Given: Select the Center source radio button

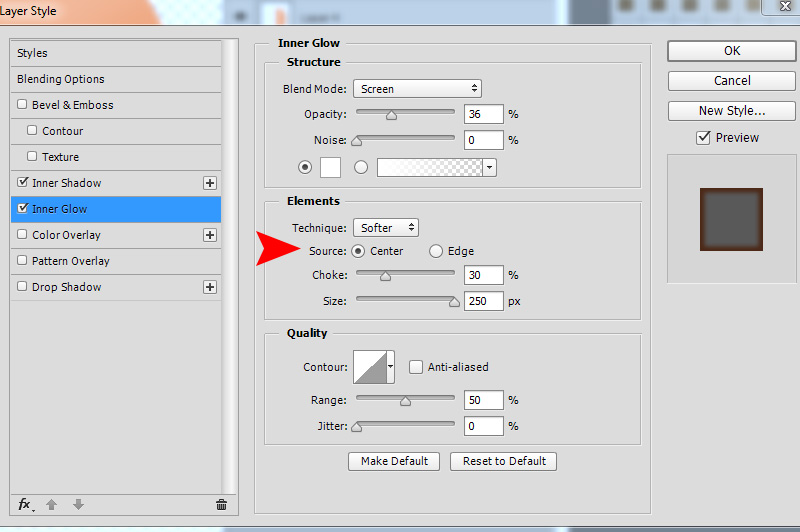Looking at the screenshot, I should pos(358,251).
